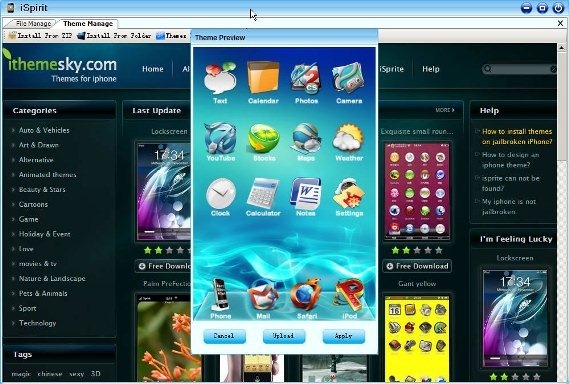Open How to install themes help link
This screenshot has height=384, width=569.
(x=517, y=136)
